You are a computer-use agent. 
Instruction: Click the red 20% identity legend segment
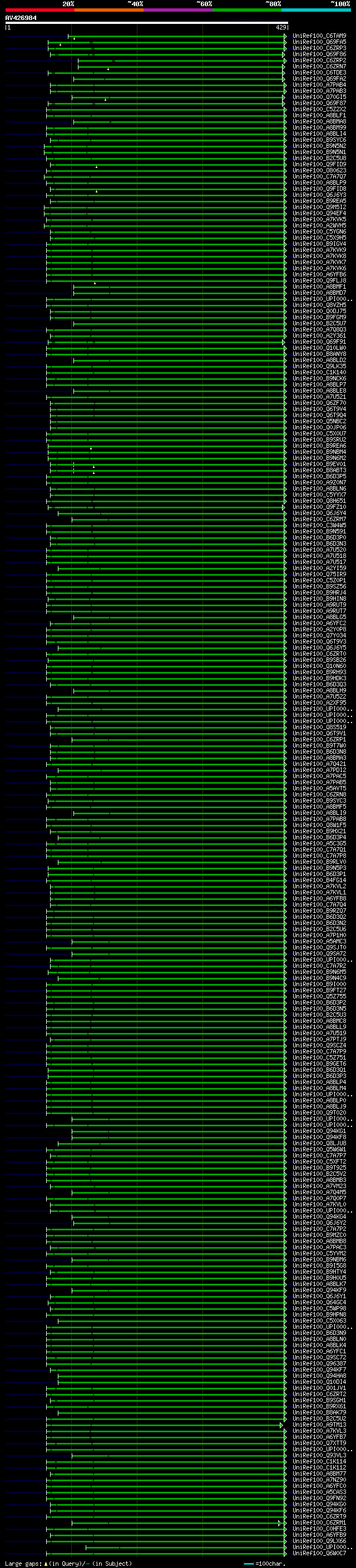[x=39, y=10]
